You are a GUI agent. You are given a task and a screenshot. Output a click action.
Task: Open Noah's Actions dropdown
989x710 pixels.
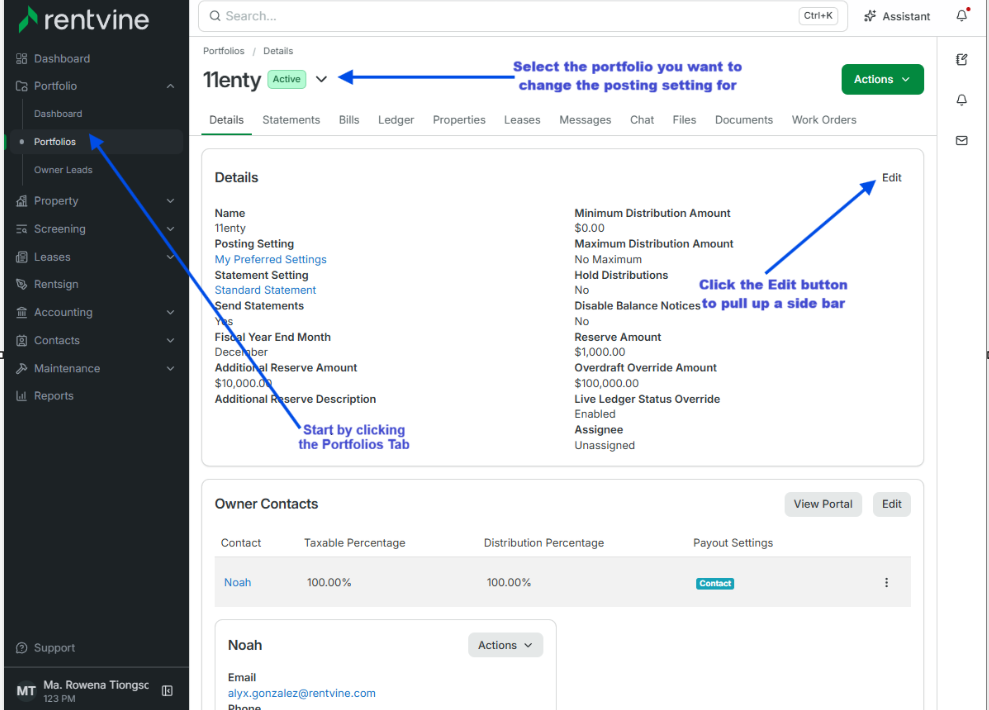point(505,645)
